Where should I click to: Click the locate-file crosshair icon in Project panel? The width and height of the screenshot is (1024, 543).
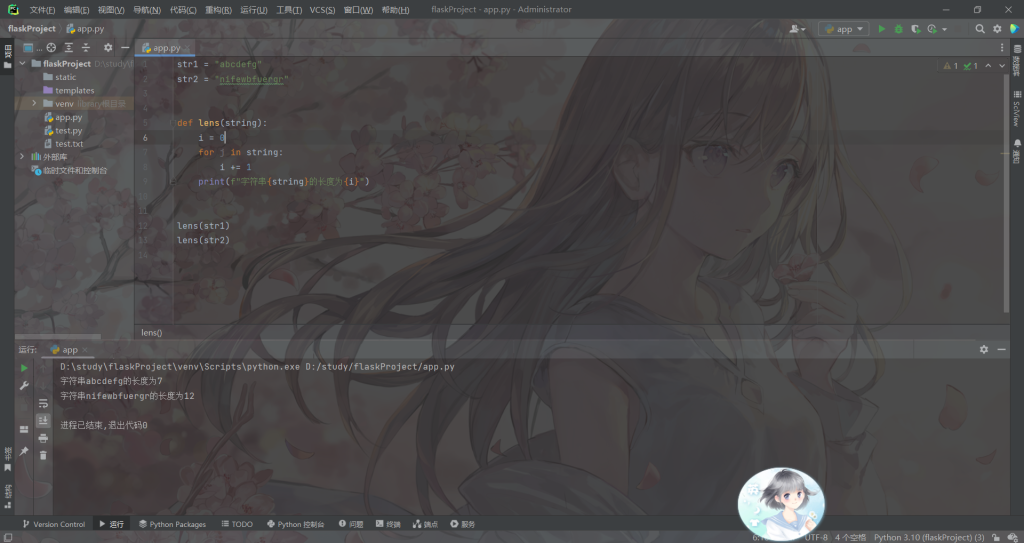[51, 47]
